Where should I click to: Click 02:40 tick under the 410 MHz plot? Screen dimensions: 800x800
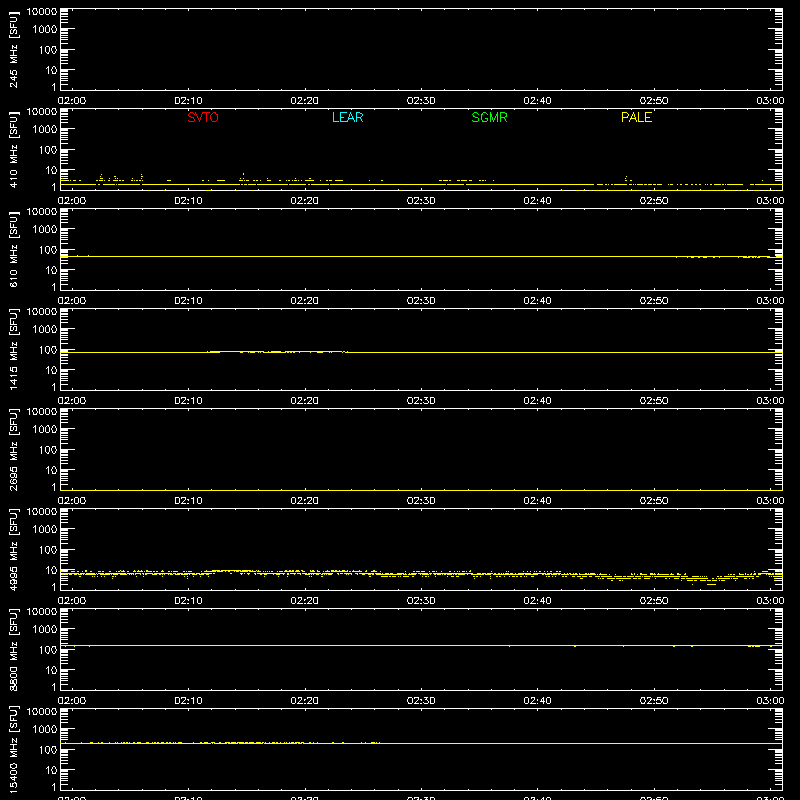[537, 201]
